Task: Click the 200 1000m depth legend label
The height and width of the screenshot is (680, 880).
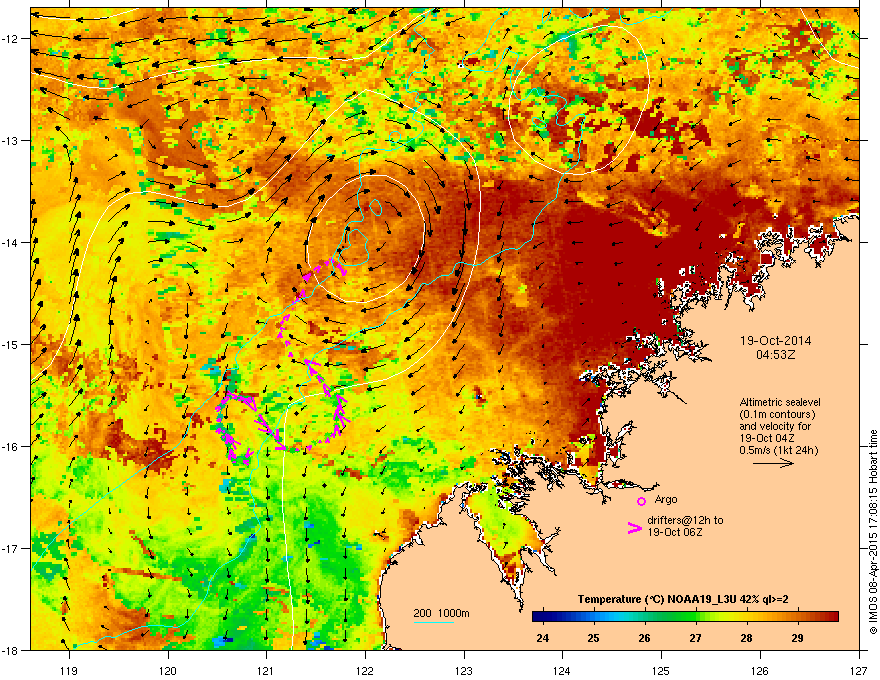Action: tap(441, 613)
